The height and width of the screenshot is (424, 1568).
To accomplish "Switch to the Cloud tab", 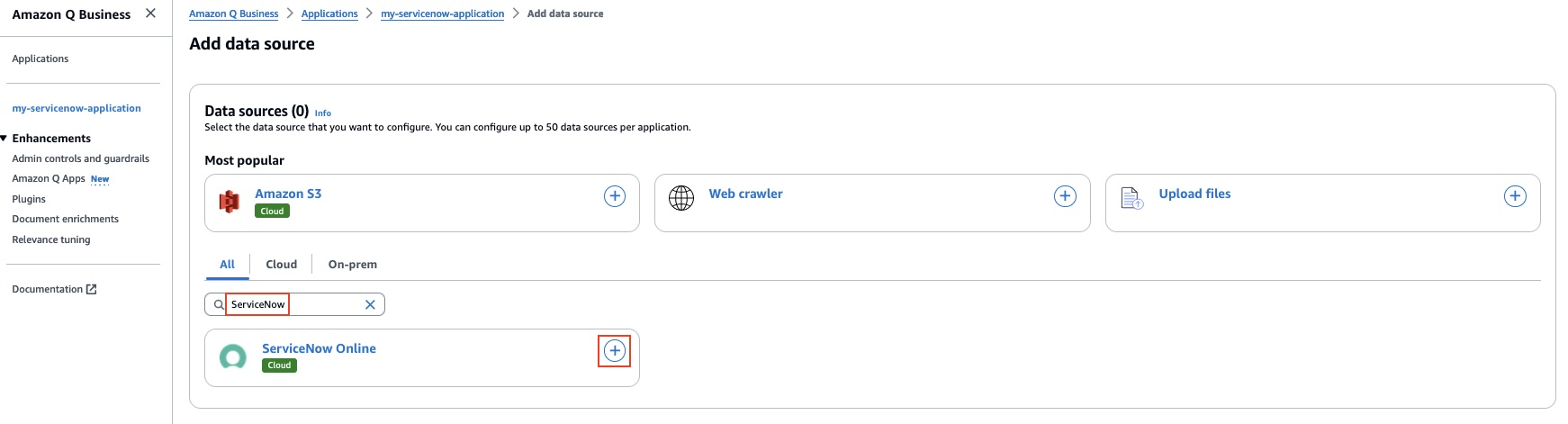I will tap(281, 265).
